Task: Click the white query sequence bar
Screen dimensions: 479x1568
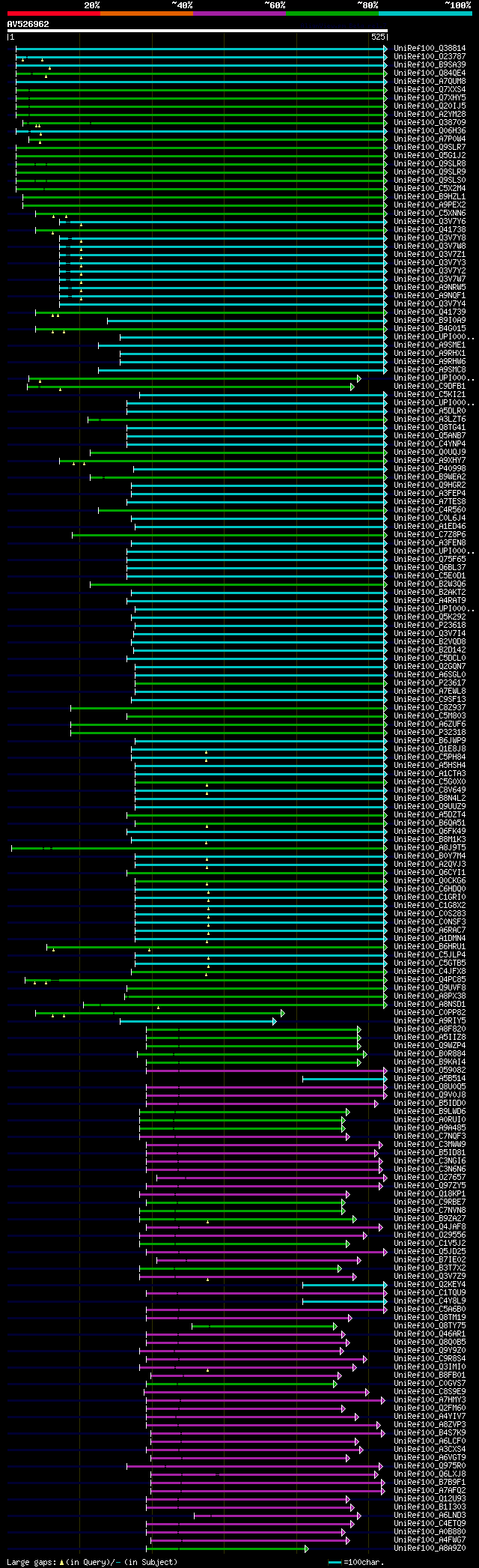Action: [x=197, y=31]
